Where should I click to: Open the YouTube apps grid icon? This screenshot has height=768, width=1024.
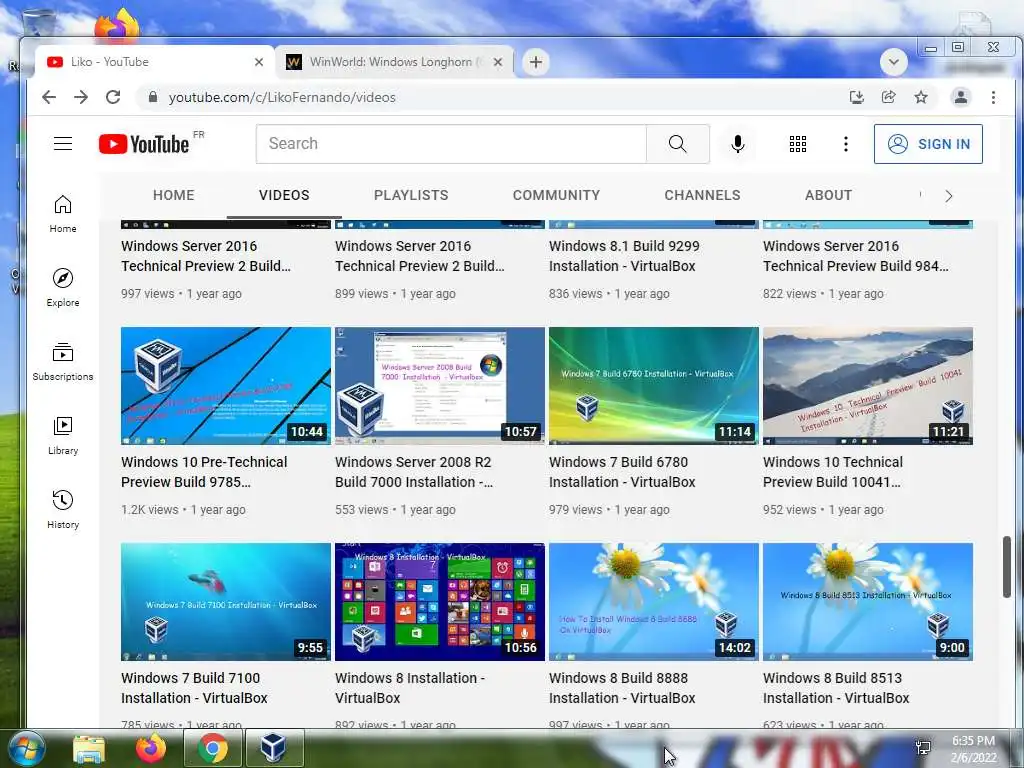(797, 144)
